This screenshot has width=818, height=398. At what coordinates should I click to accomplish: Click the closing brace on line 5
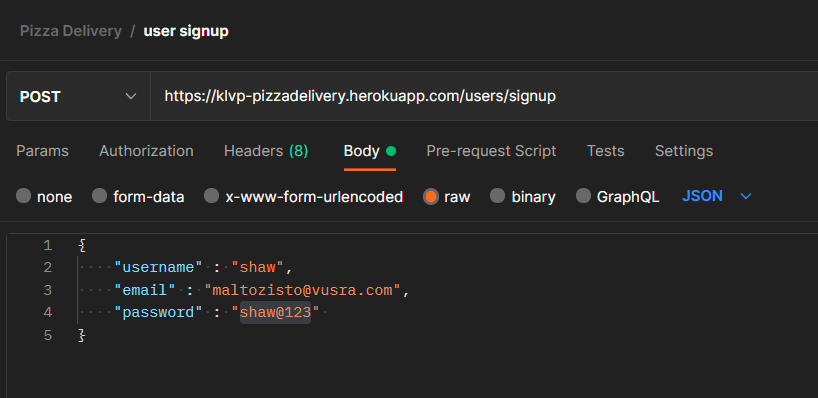(81, 335)
